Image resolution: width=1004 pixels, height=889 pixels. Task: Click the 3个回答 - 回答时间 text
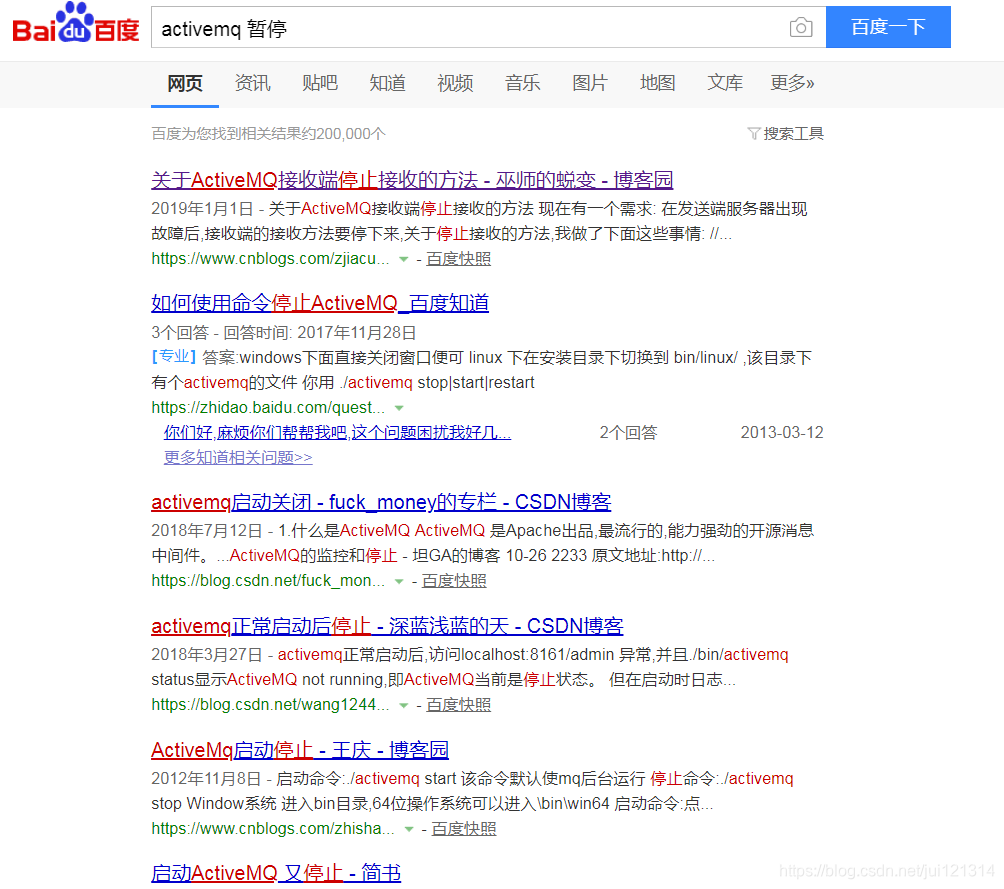pos(284,333)
